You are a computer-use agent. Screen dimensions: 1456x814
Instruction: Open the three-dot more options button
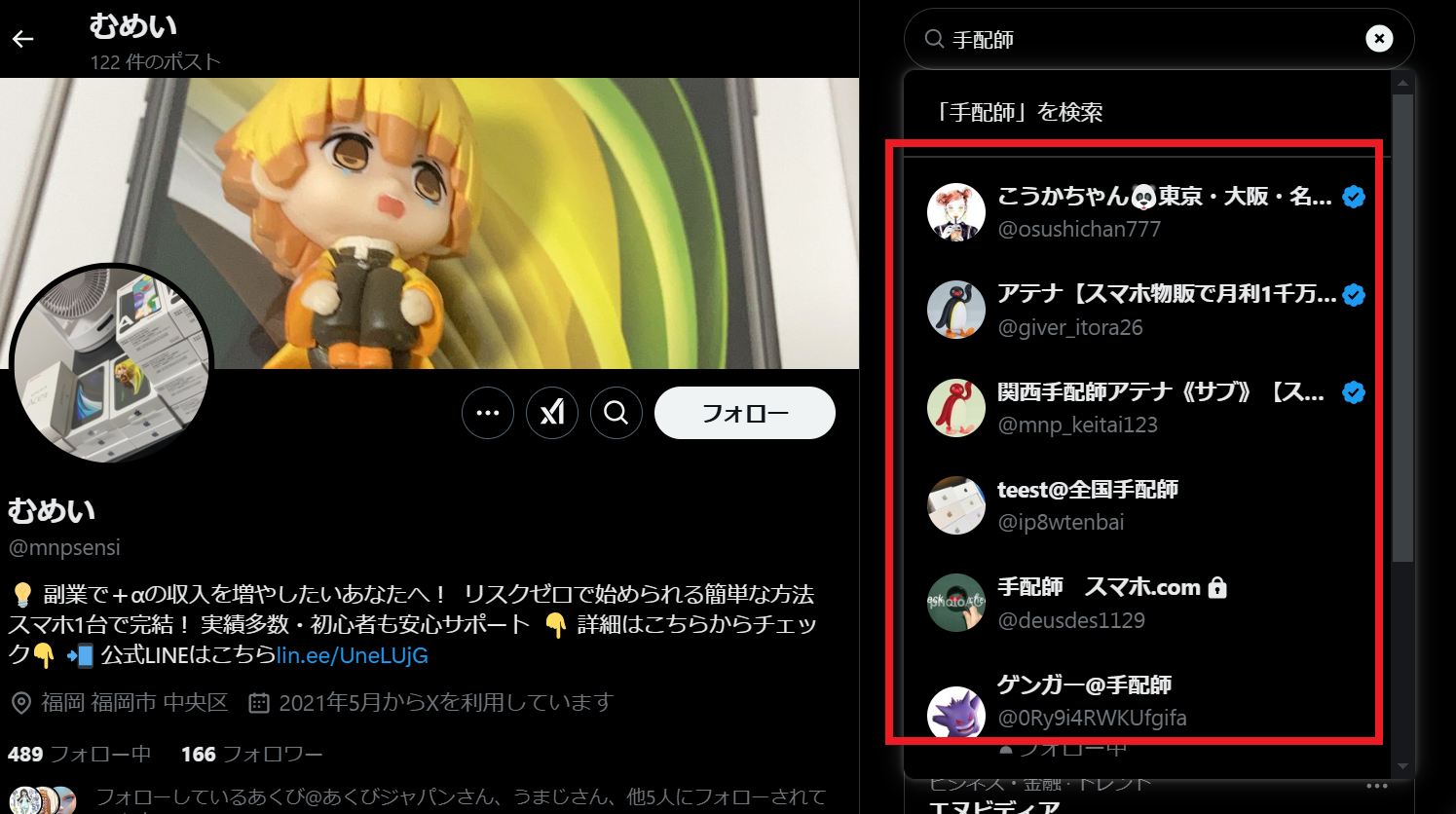(x=488, y=413)
